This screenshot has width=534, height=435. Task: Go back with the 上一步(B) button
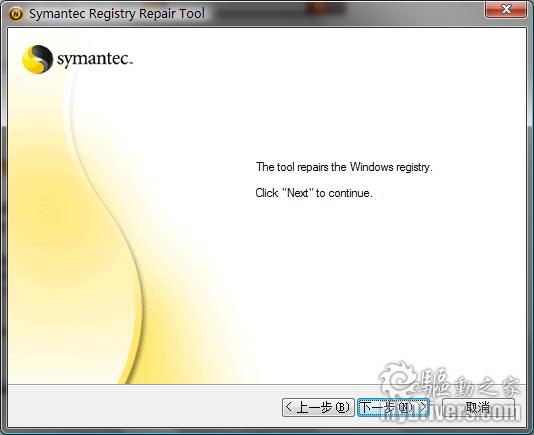(318, 407)
